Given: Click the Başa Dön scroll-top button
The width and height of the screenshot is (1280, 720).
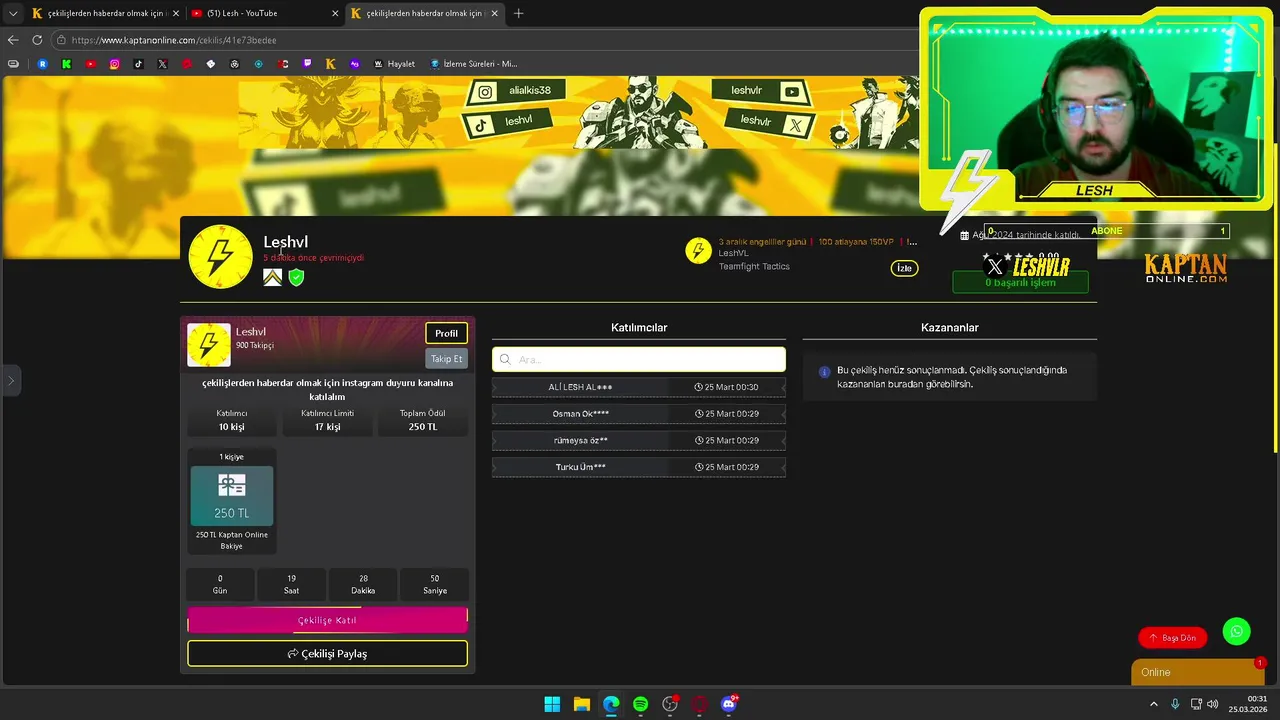Looking at the screenshot, I should click(1173, 638).
